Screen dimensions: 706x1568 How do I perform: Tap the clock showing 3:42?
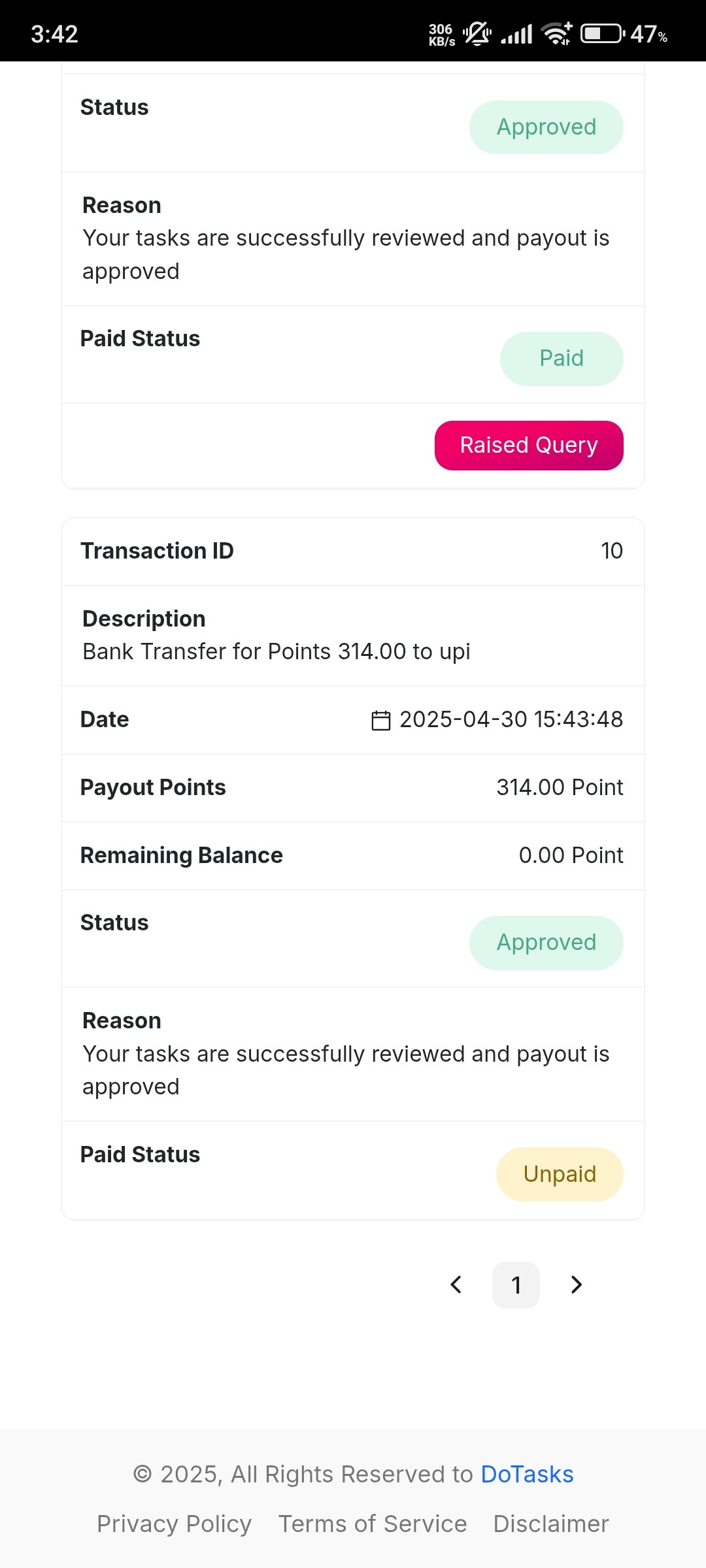pyautogui.click(x=54, y=34)
